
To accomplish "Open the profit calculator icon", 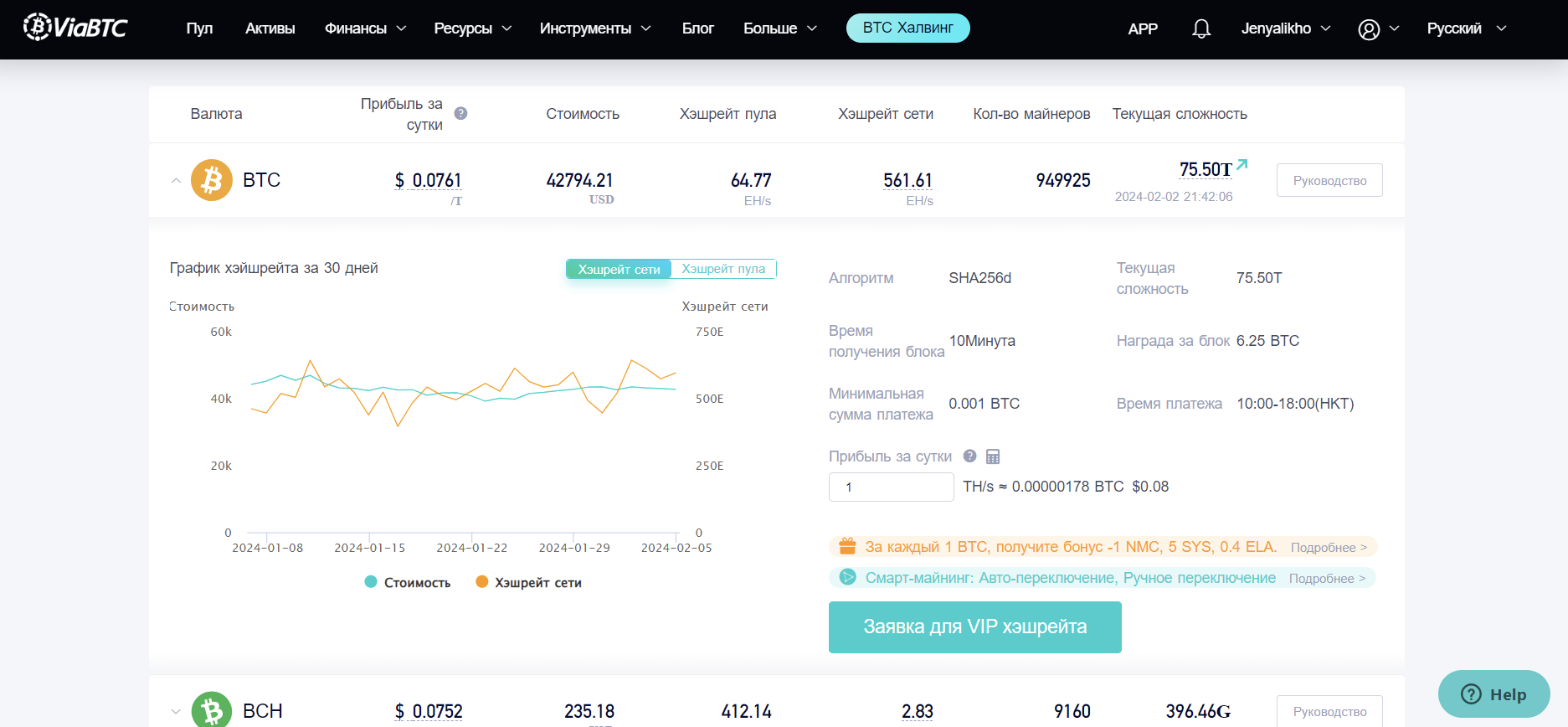I will [x=993, y=456].
